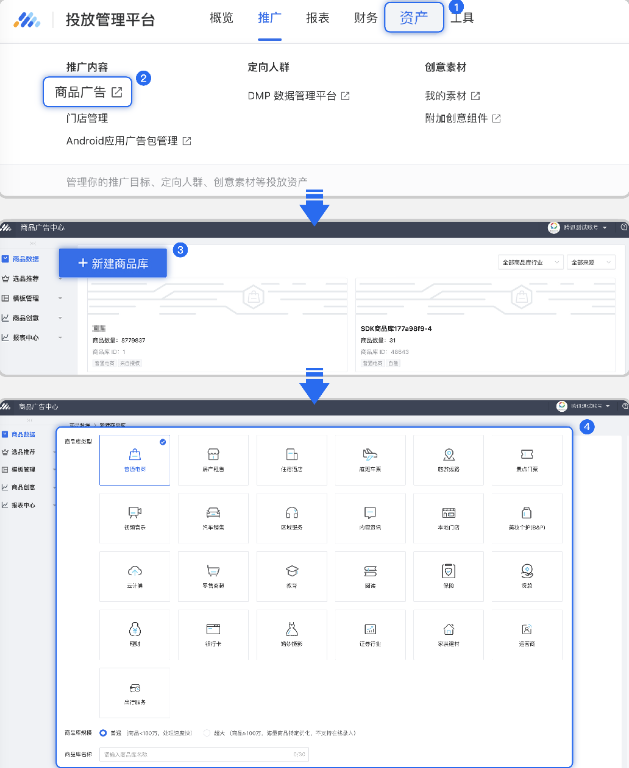Screen dimensions: 629x768
Task: Open the 门店管理 store management link
Action: click(87, 118)
